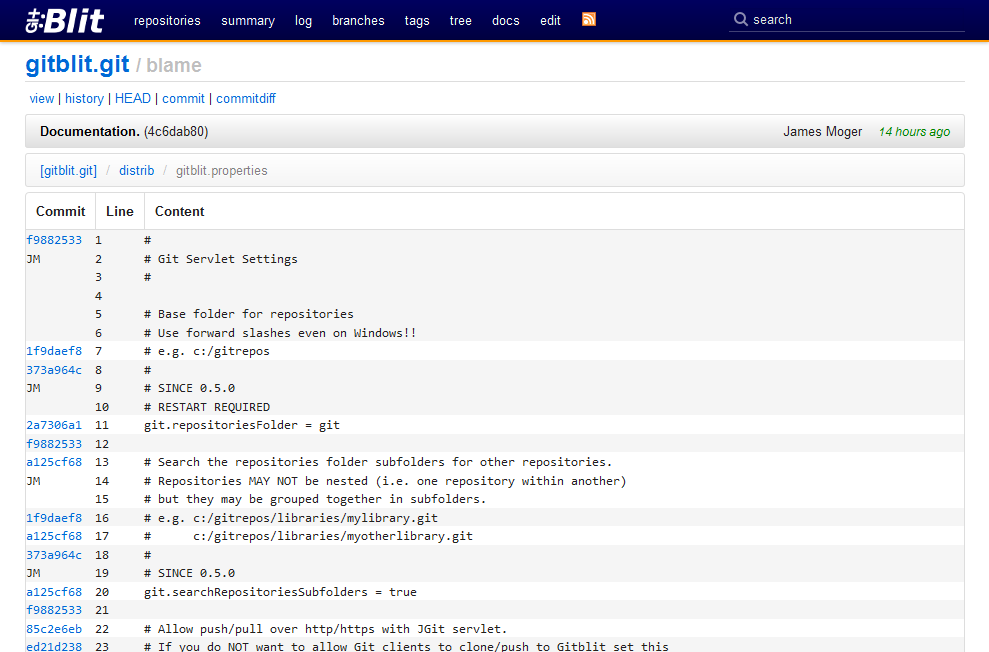The height and width of the screenshot is (652, 989).
Task: Click the Documentation. commit message
Action: (90, 131)
